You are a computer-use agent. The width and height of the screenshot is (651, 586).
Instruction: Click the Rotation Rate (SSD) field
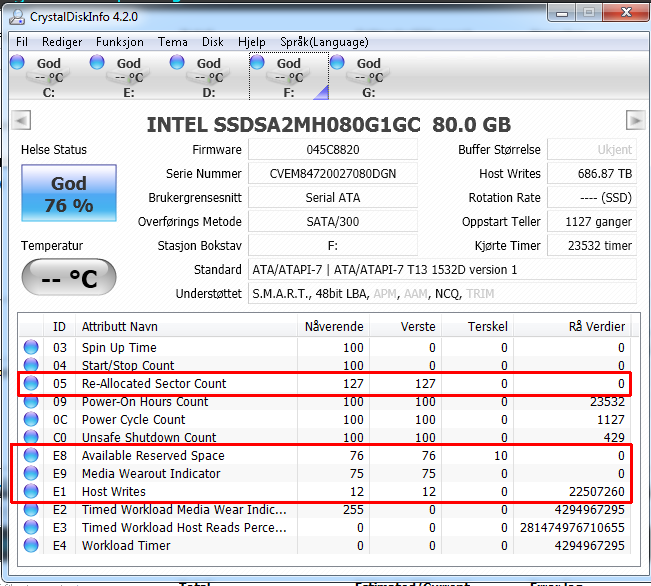tap(592, 198)
